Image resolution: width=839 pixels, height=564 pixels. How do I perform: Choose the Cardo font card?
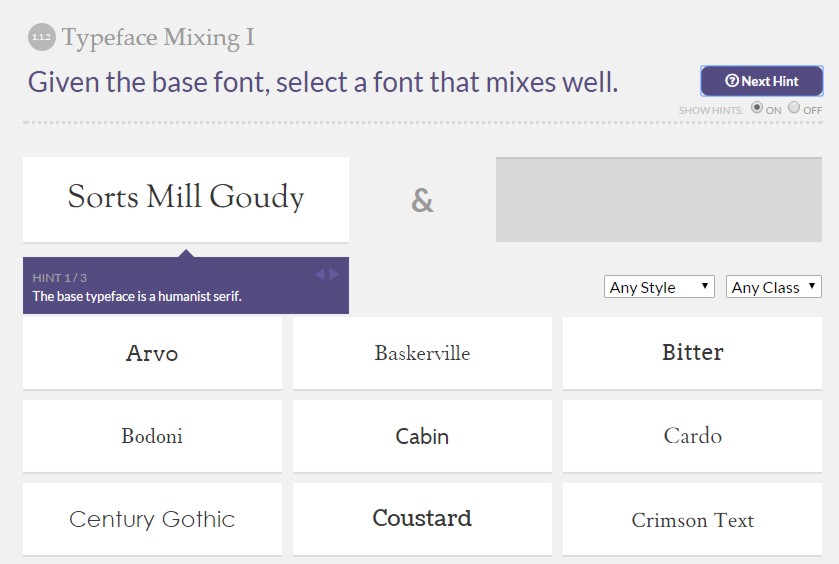(692, 436)
